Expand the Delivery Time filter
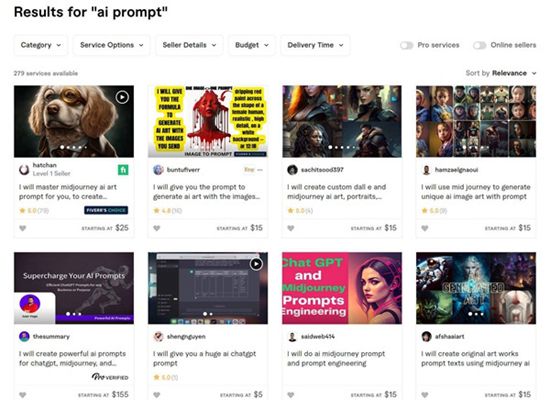This screenshot has width=550, height=400. pyautogui.click(x=315, y=45)
